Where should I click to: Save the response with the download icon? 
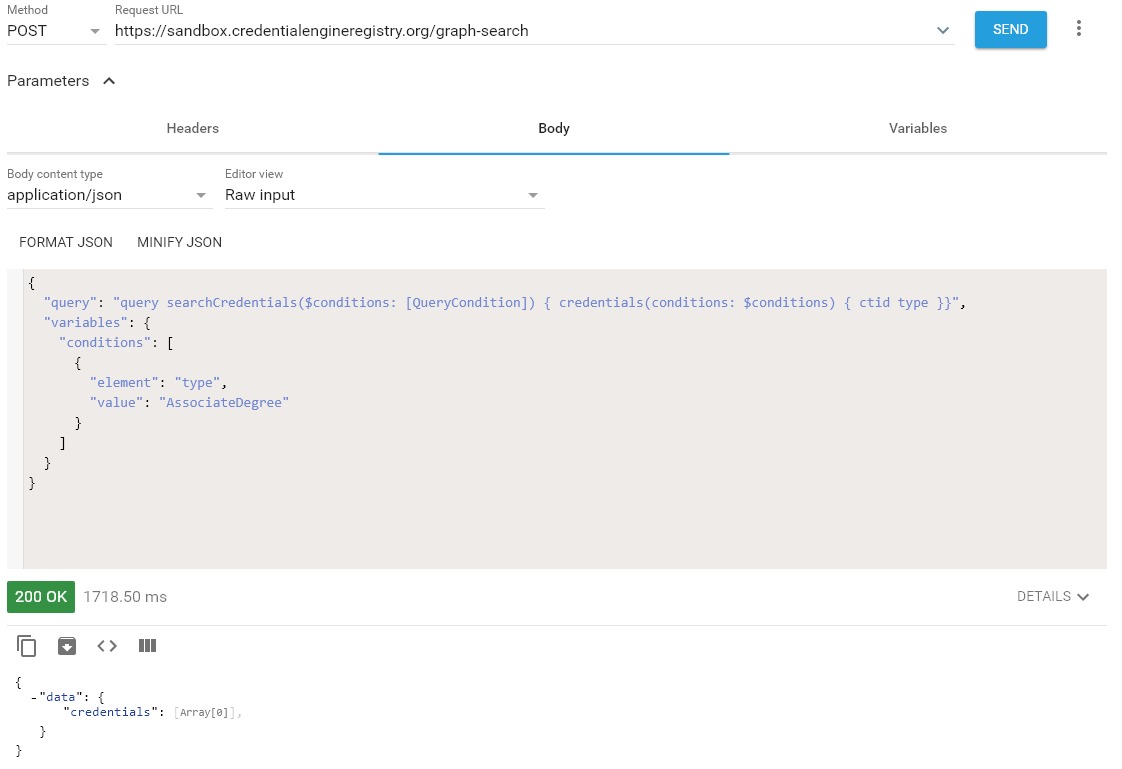[x=66, y=645]
